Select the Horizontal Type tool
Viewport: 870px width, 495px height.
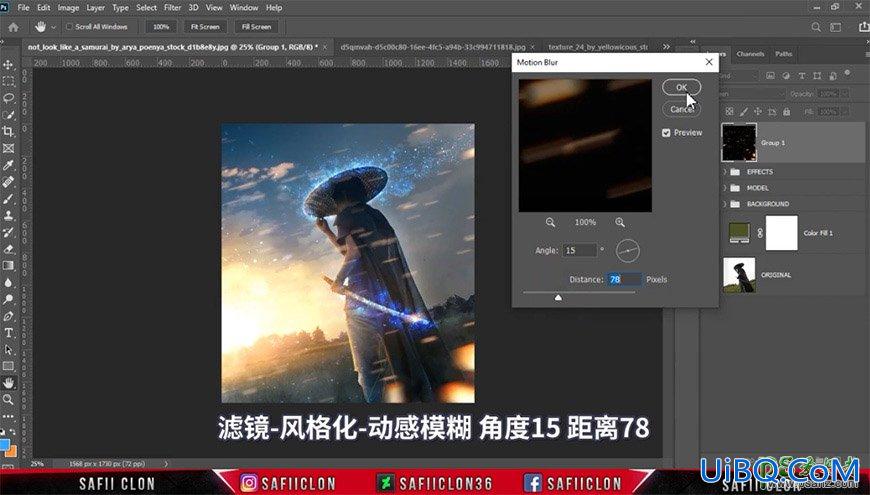tap(8, 333)
